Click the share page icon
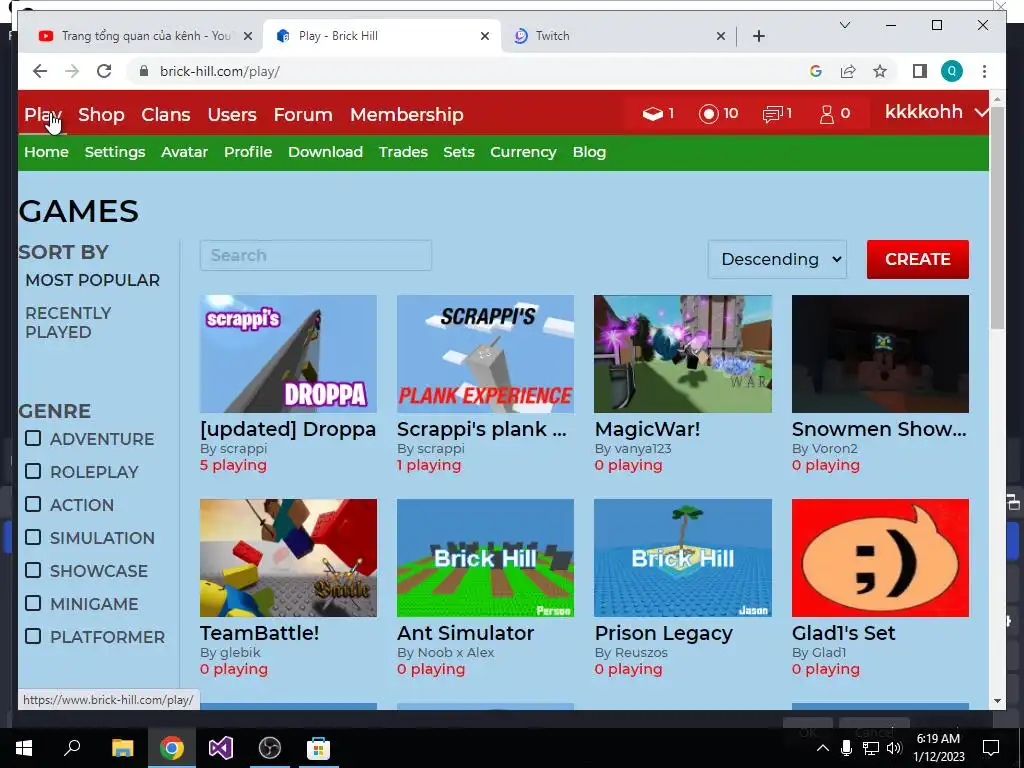The image size is (1024, 768). 848,71
